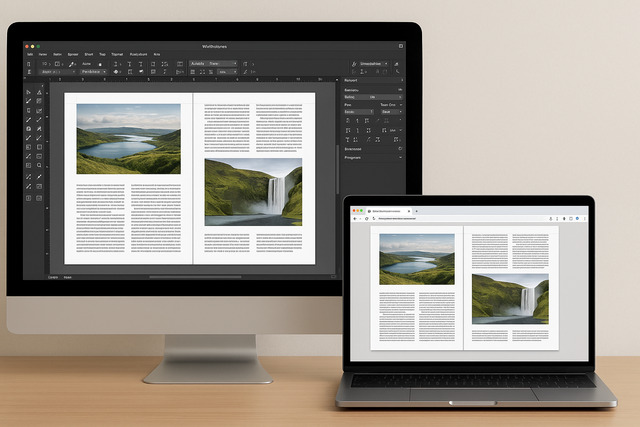This screenshot has width=640, height=427.
Task: Click the phone-shaped icon below the eraser icon
Action: point(397,71)
